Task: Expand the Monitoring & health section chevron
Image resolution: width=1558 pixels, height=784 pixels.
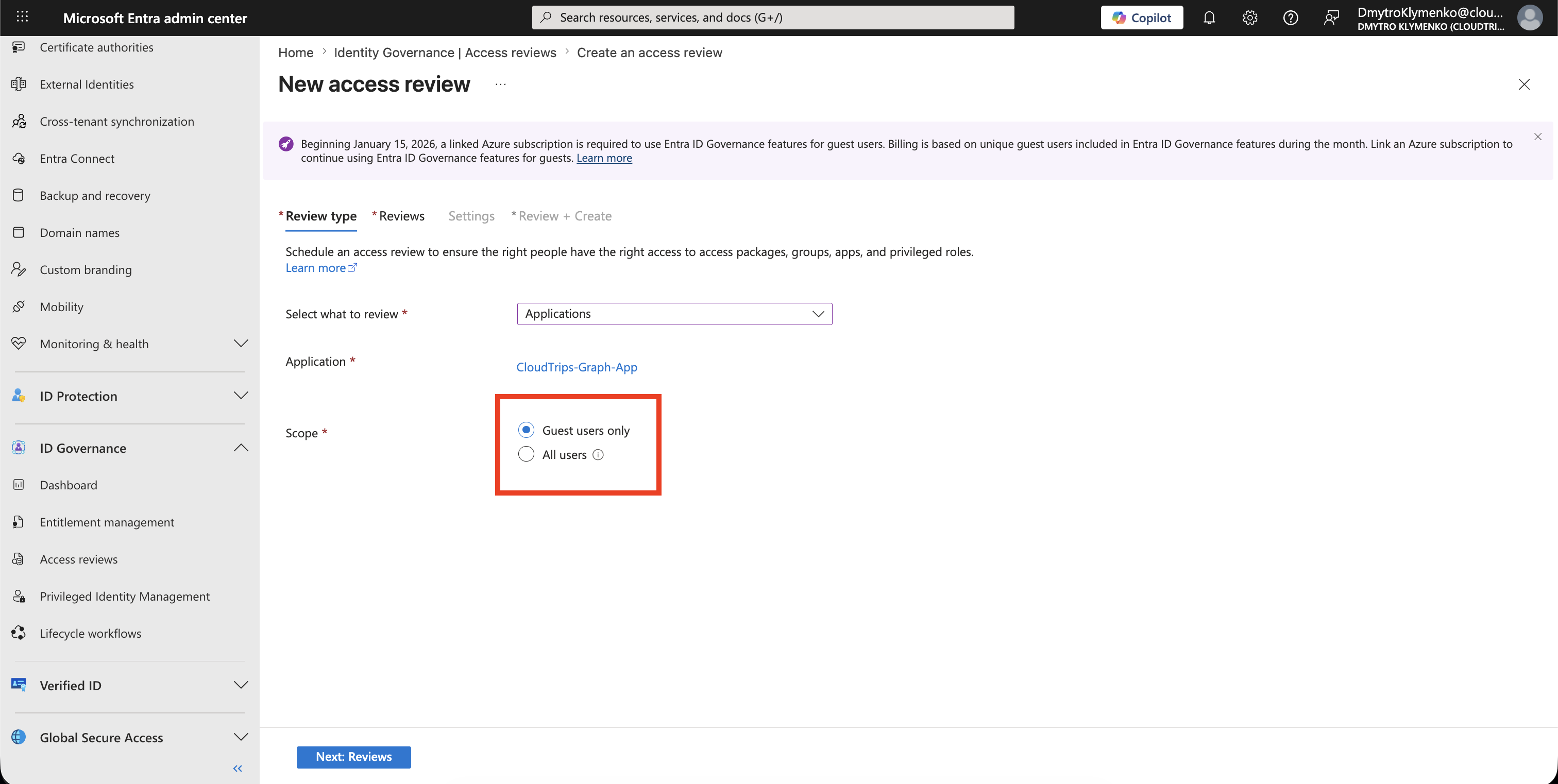Action: (x=241, y=344)
